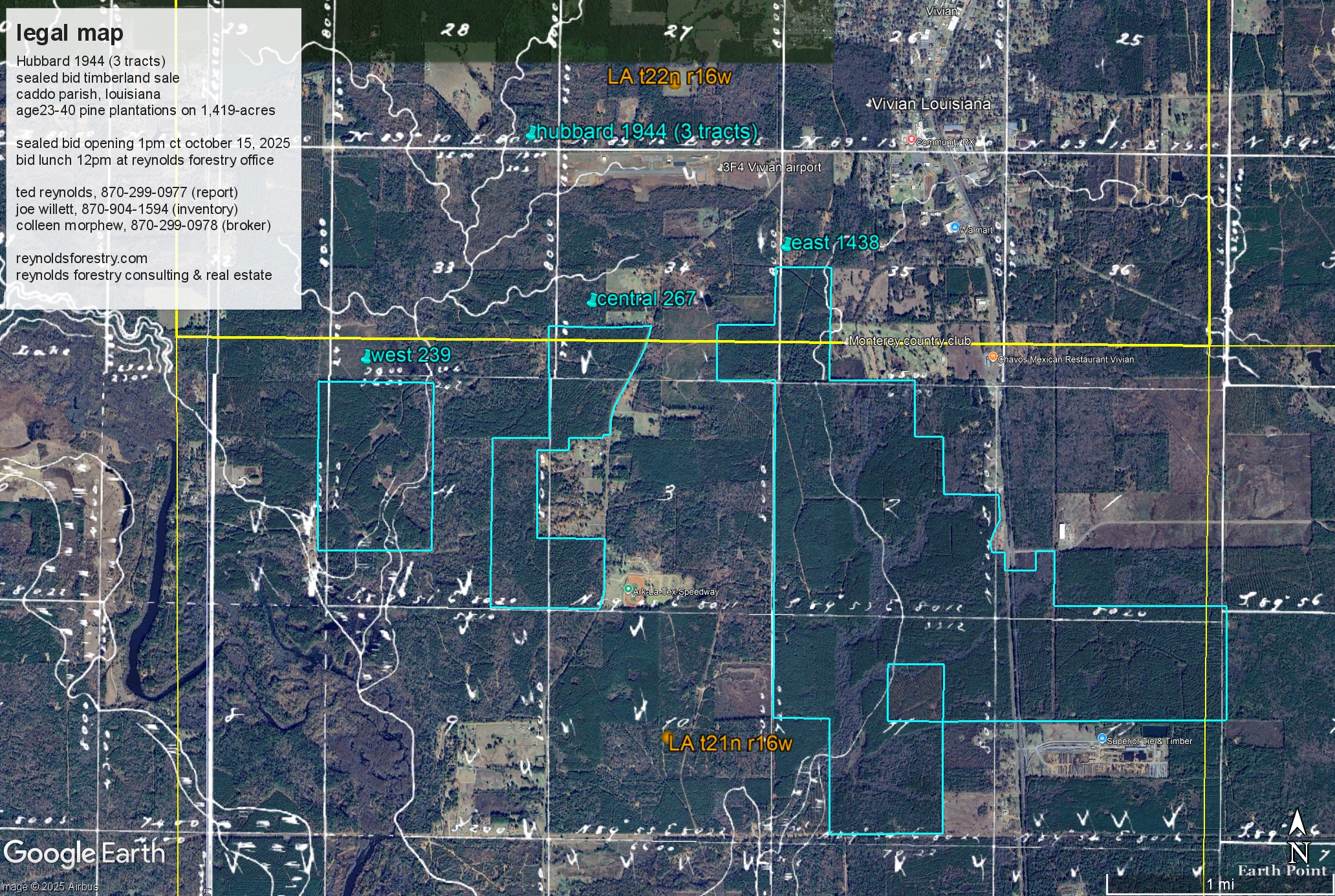Click the west 239 pushpin
The width and height of the screenshot is (1335, 896).
[x=367, y=356]
